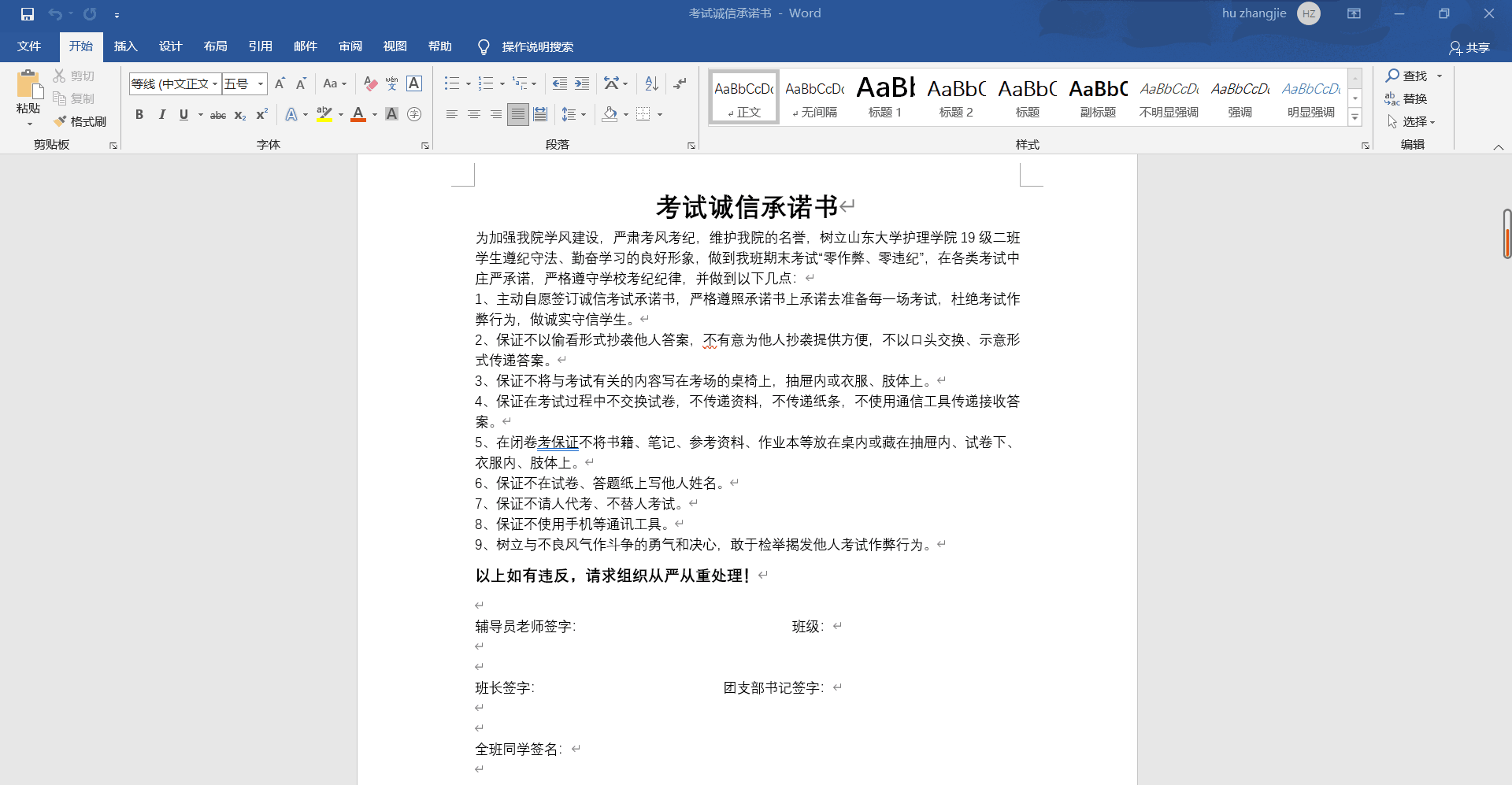Switch to the 设计 tab
The width and height of the screenshot is (1512, 785).
point(170,46)
